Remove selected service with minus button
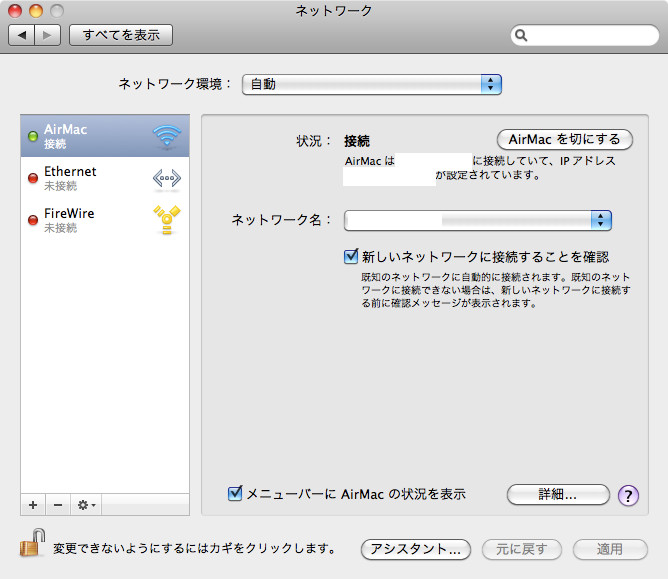Screen dimensions: 668x579 (57, 505)
